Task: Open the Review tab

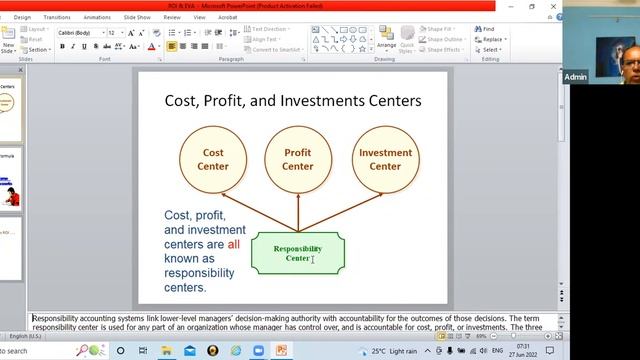Action: click(172, 18)
